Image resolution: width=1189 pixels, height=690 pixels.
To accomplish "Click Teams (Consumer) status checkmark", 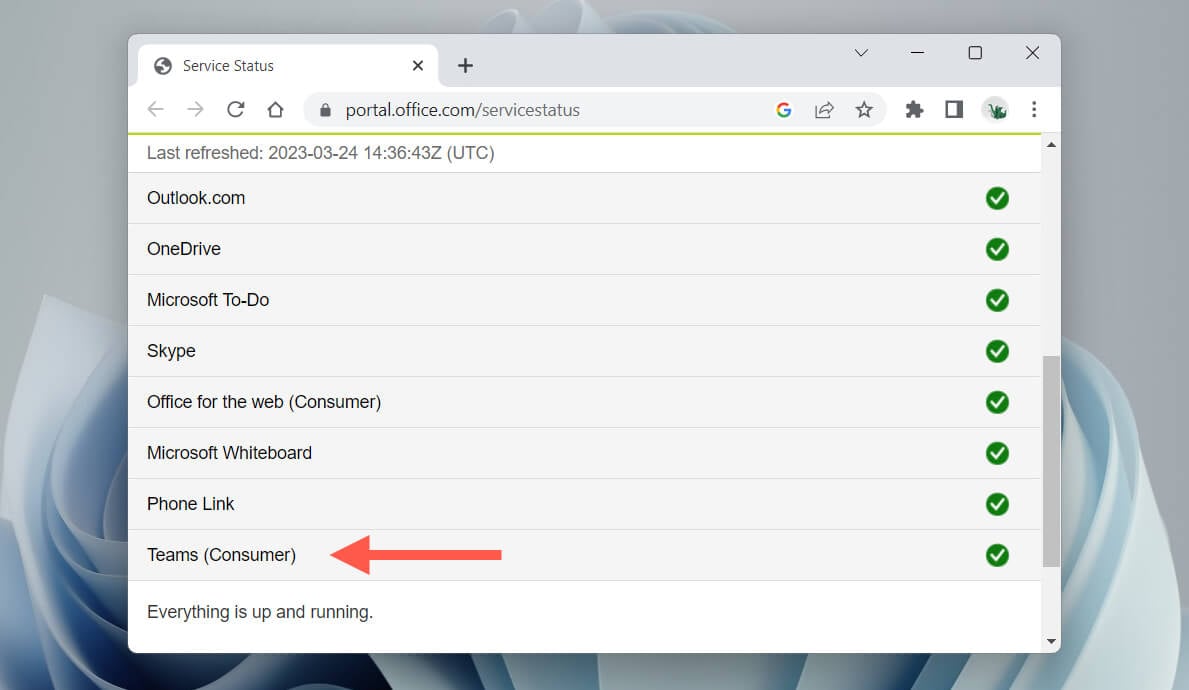I will click(x=997, y=555).
